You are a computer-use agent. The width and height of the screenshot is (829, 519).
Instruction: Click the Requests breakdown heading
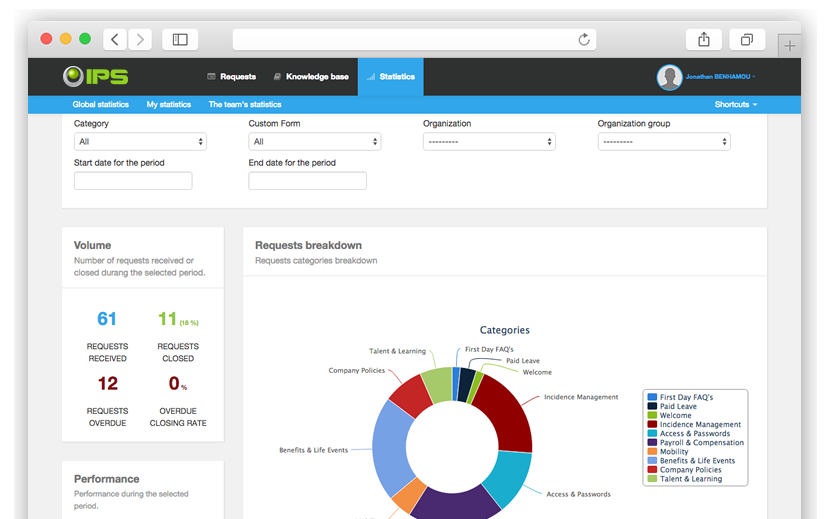point(308,245)
